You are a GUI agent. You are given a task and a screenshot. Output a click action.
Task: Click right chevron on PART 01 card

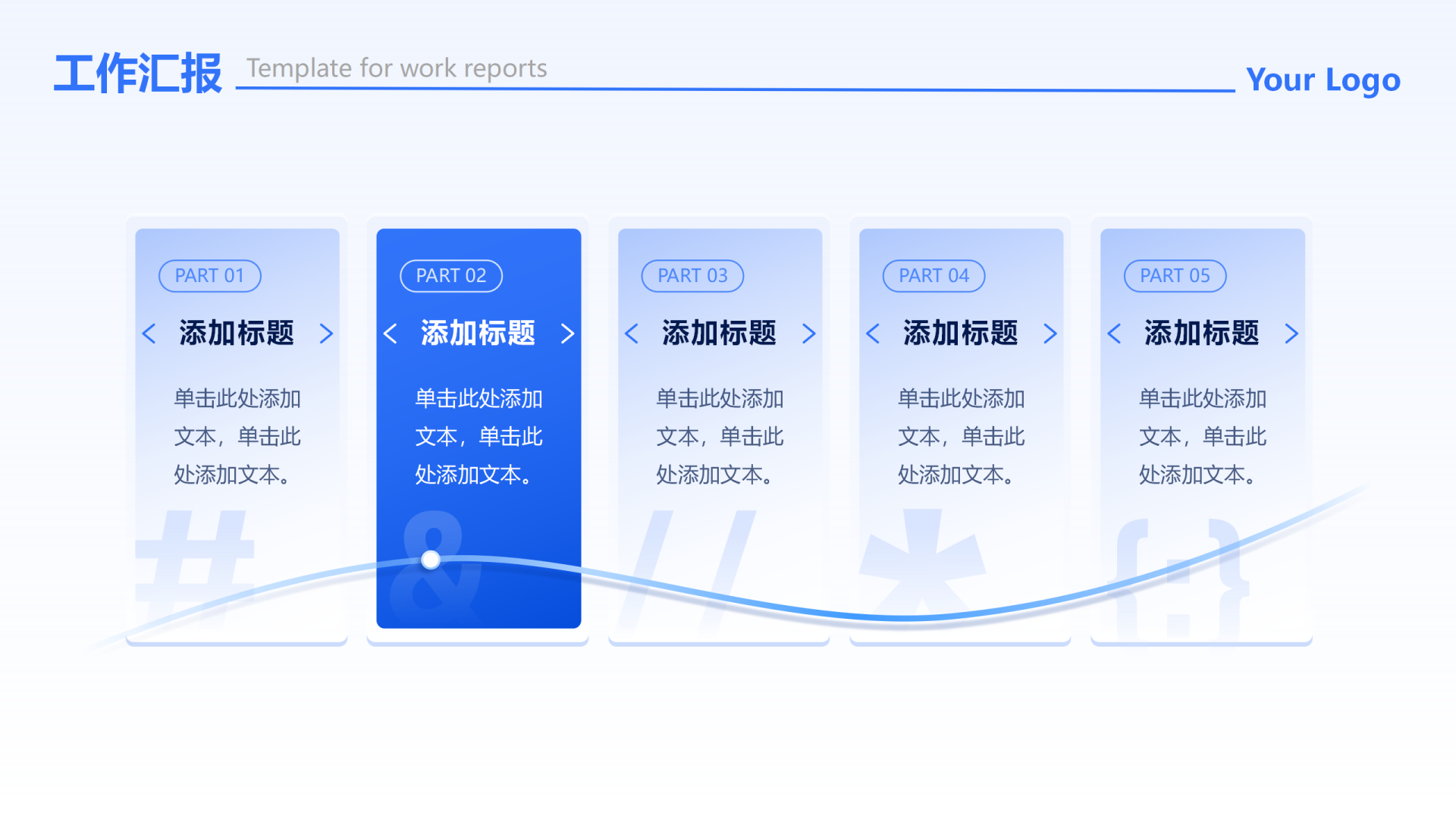[x=326, y=334]
